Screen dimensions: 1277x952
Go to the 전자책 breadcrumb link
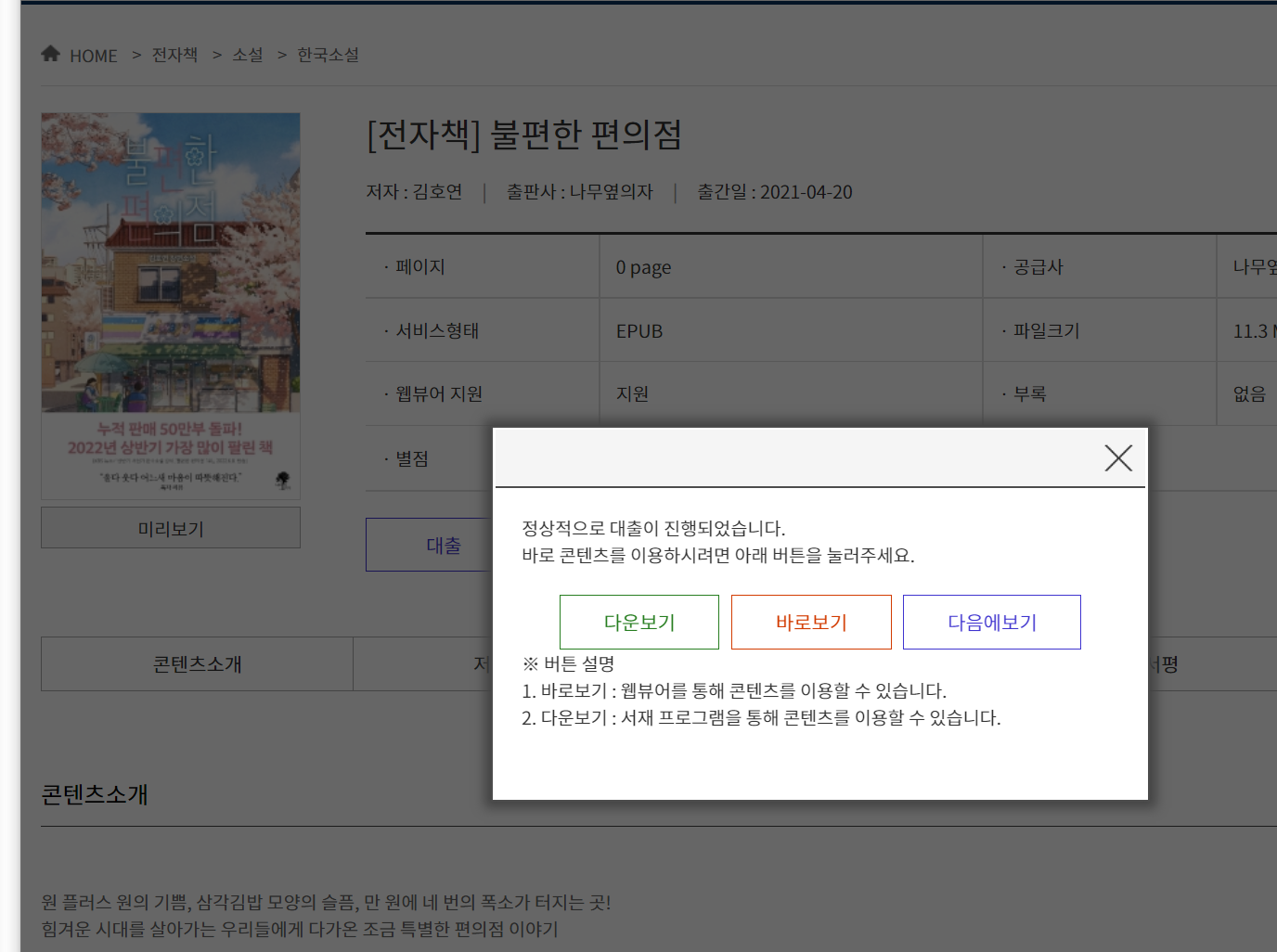tap(175, 55)
